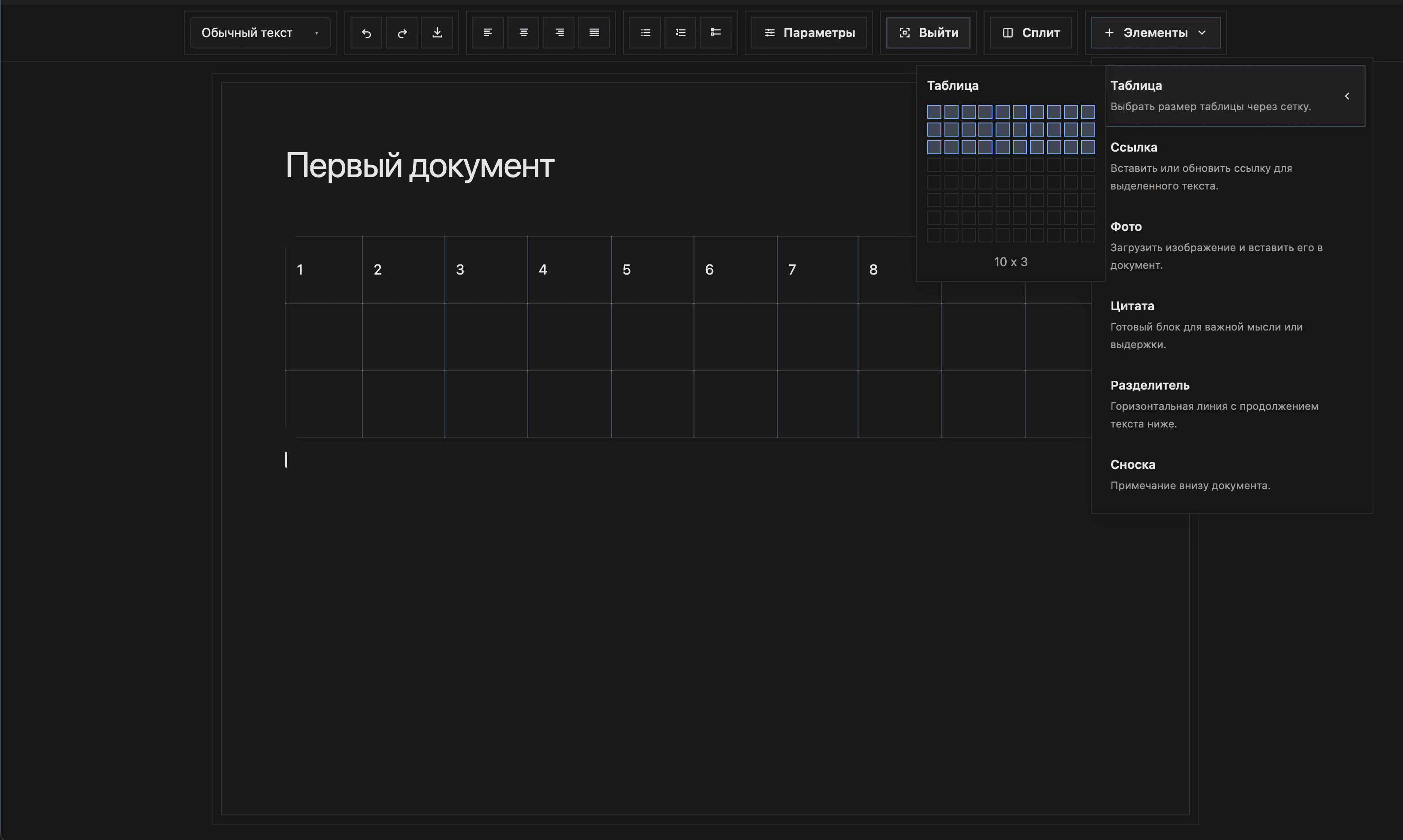Enable Сплит view
This screenshot has width=1403, height=840.
pyautogui.click(x=1030, y=33)
